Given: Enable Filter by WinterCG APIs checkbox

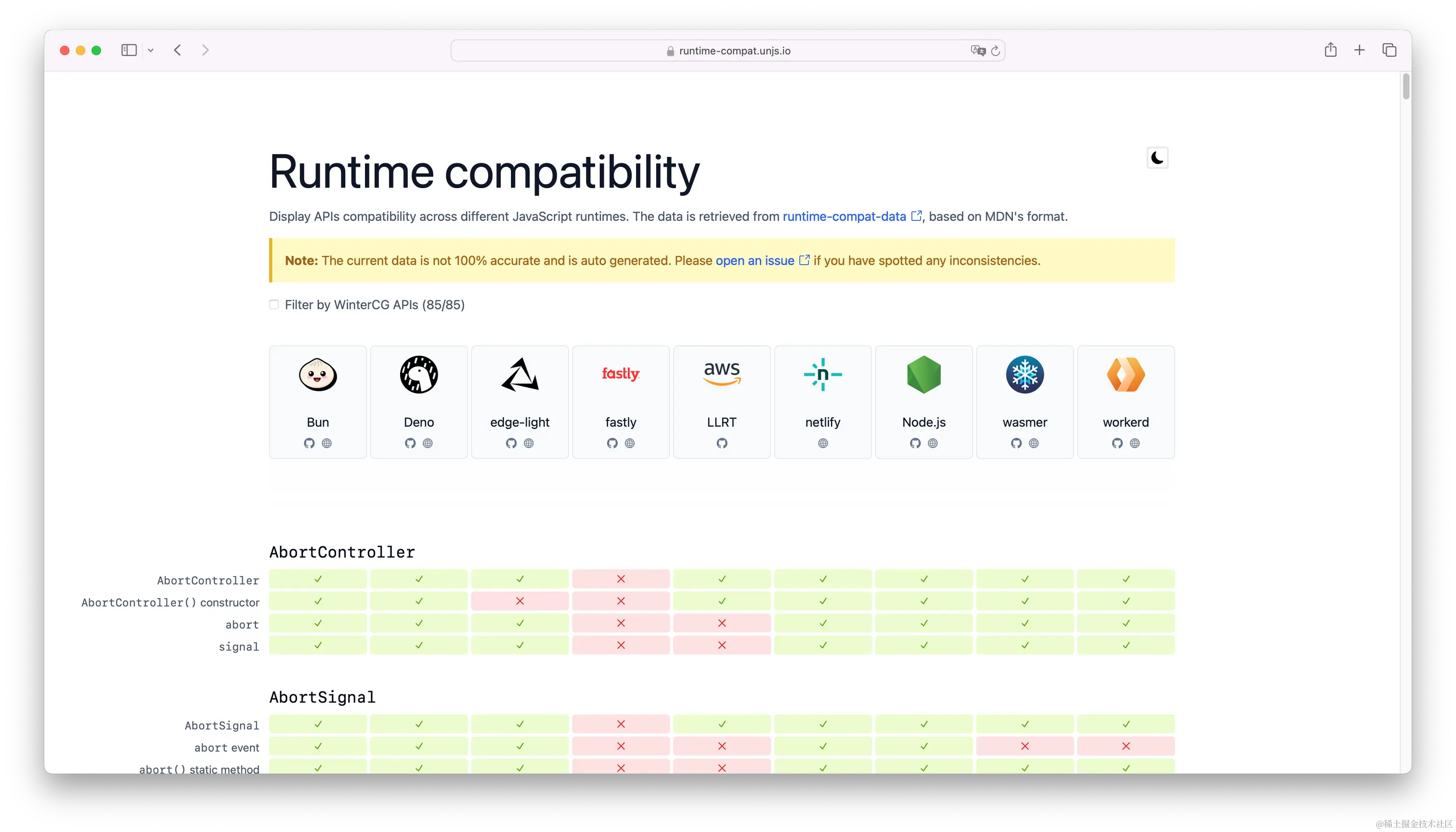Looking at the screenshot, I should click(x=274, y=305).
